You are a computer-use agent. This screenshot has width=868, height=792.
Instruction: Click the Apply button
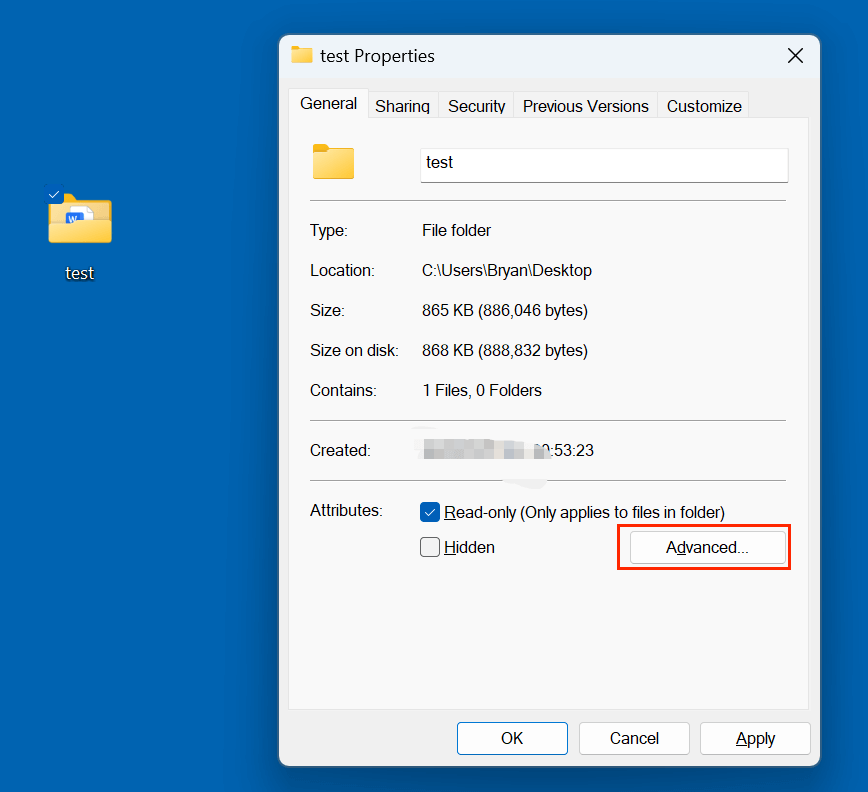(755, 738)
